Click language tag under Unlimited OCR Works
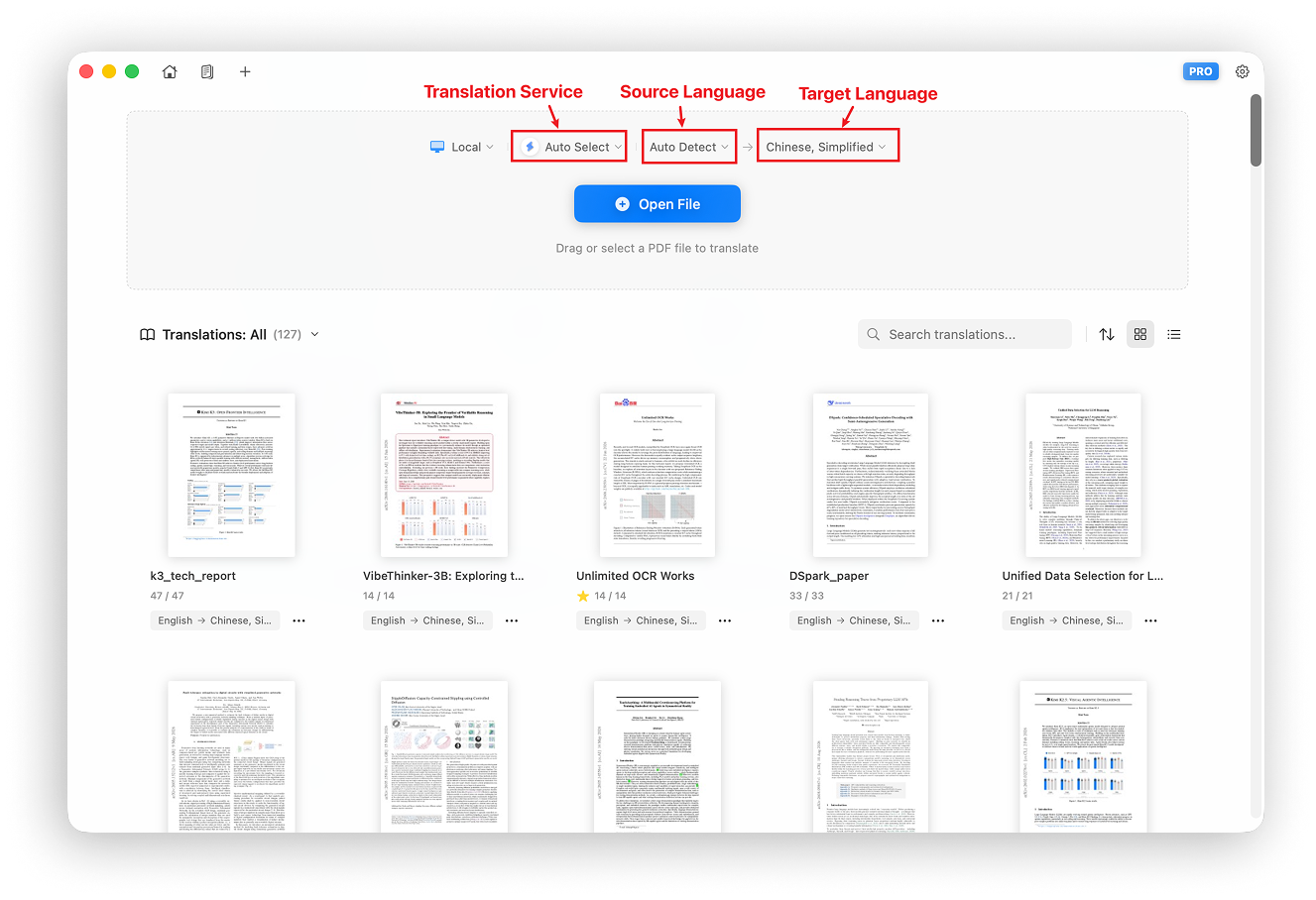1316x900 pixels. 641,620
